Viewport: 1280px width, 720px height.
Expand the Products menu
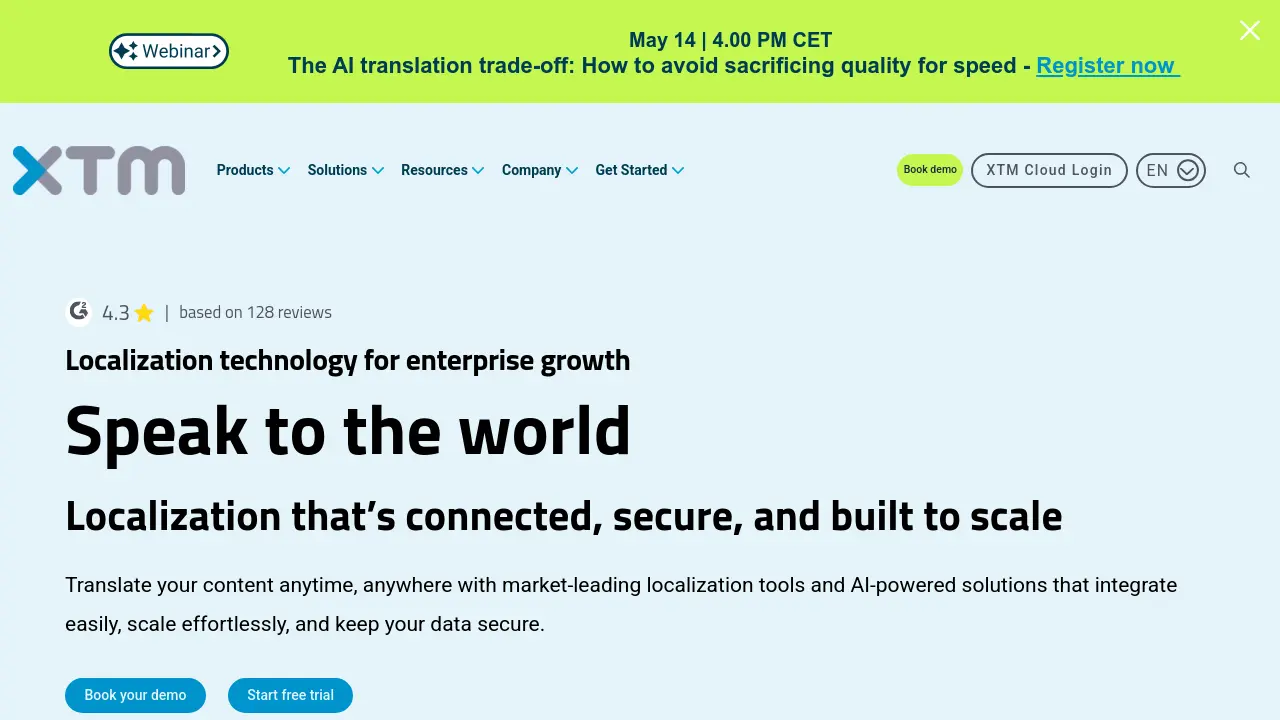point(253,170)
